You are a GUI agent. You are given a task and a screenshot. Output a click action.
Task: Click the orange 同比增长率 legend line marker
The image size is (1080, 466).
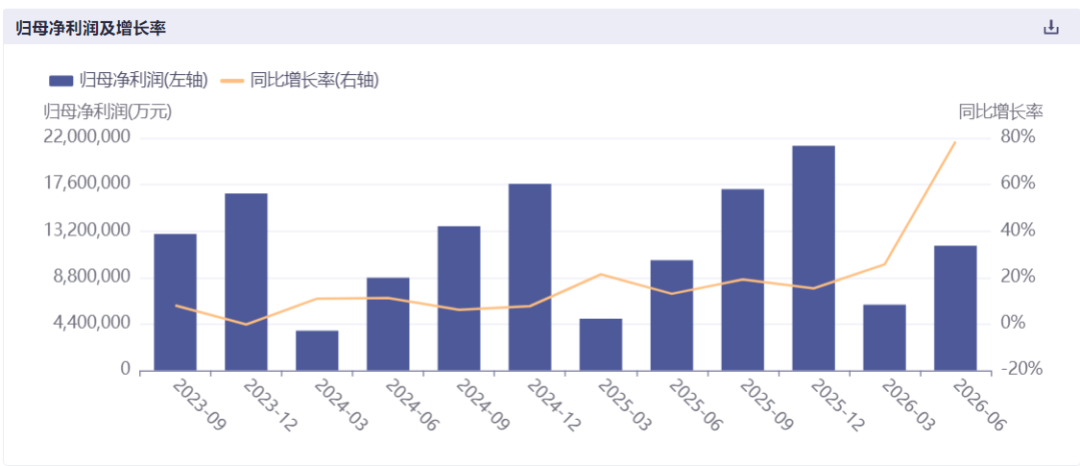coord(232,81)
